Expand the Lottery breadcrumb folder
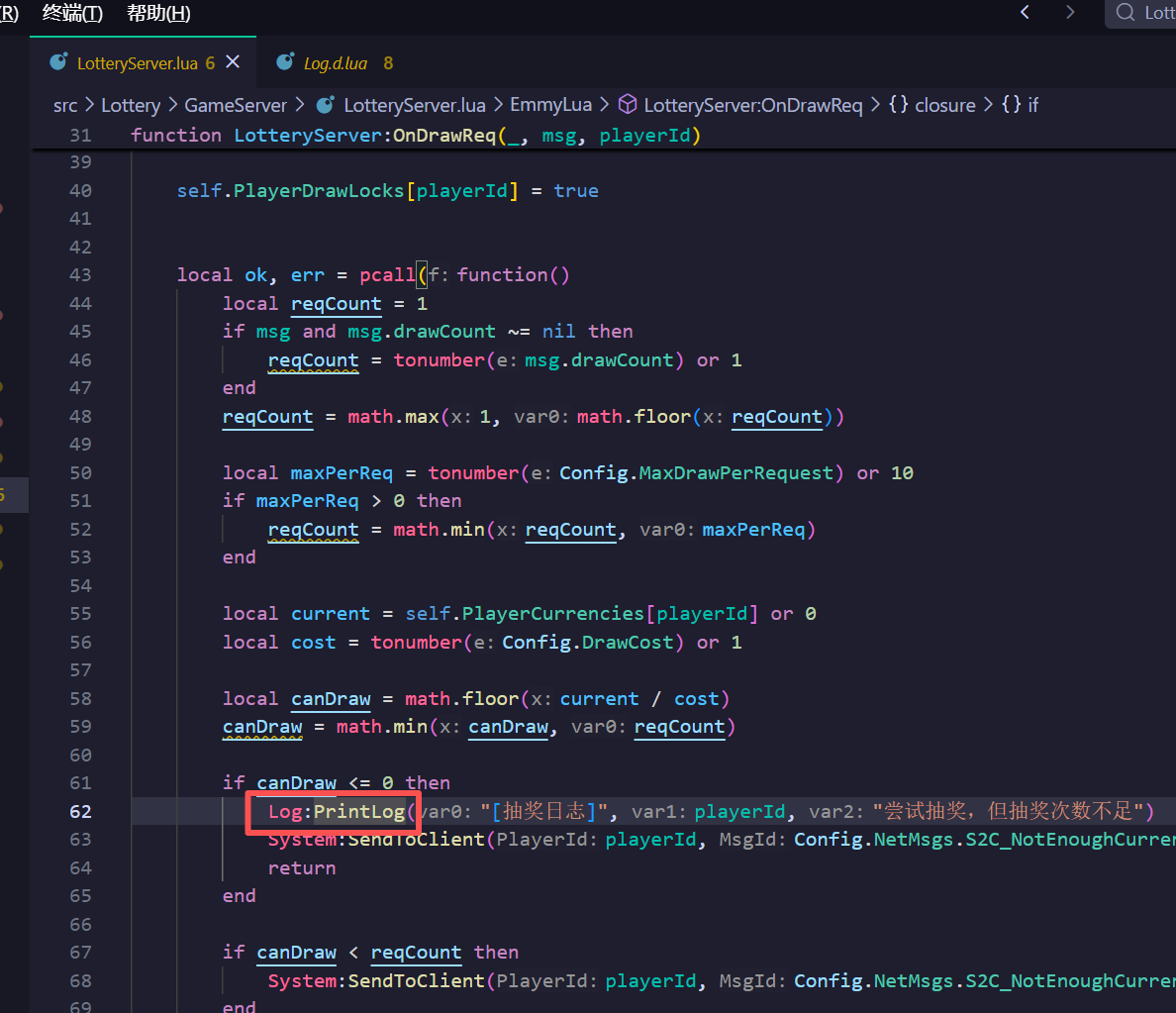 click(130, 105)
